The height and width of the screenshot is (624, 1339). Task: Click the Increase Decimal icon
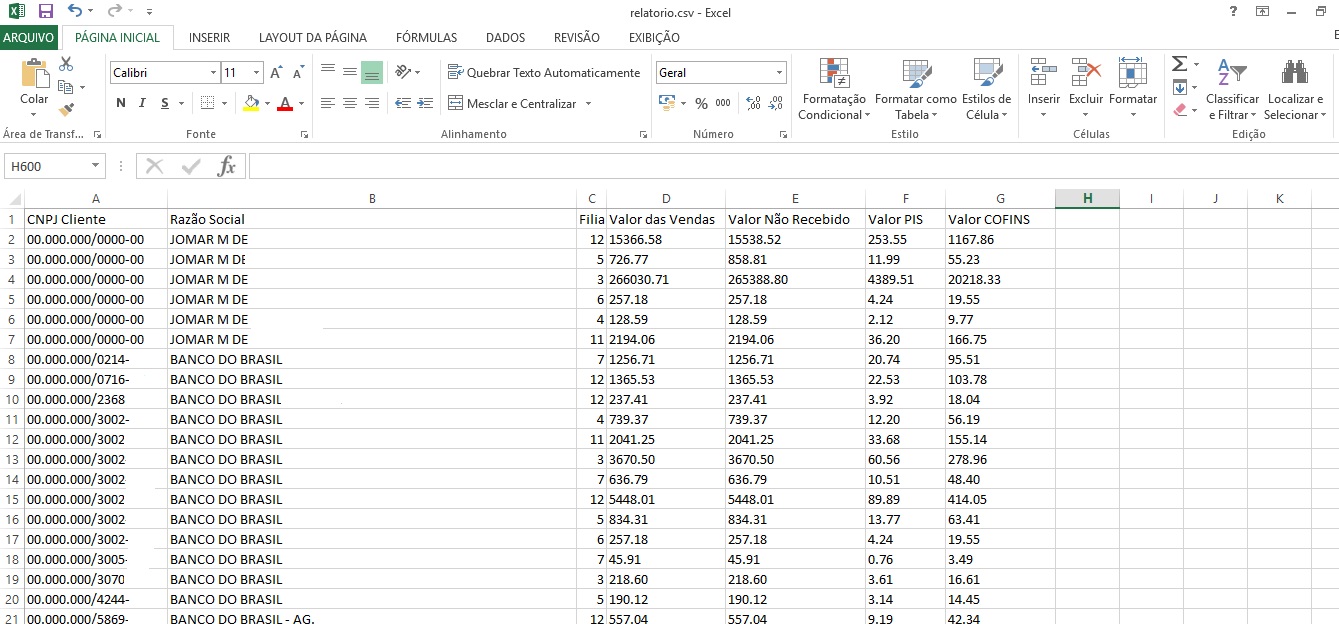753,103
